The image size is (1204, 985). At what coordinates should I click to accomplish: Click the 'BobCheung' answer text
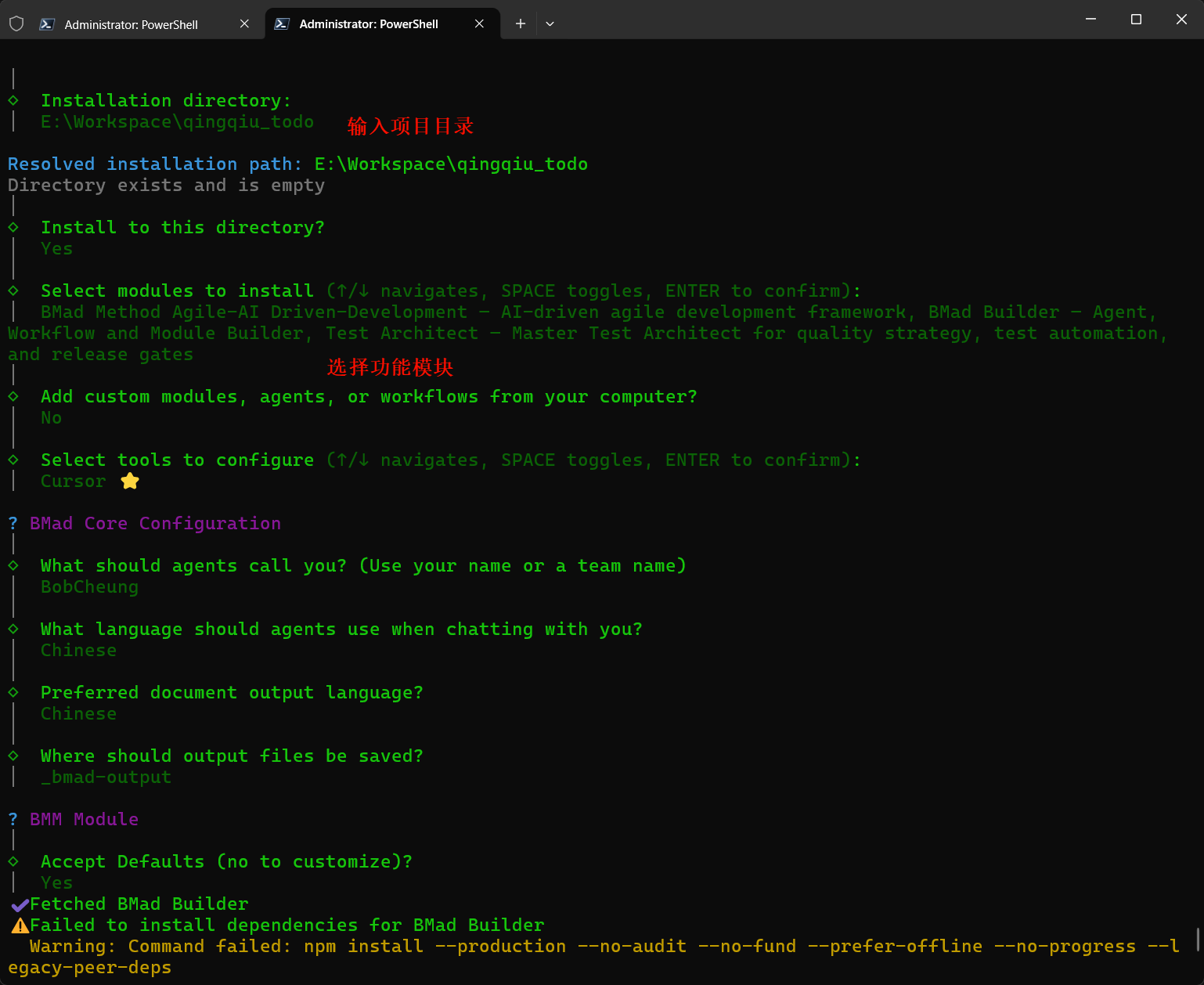[x=89, y=586]
